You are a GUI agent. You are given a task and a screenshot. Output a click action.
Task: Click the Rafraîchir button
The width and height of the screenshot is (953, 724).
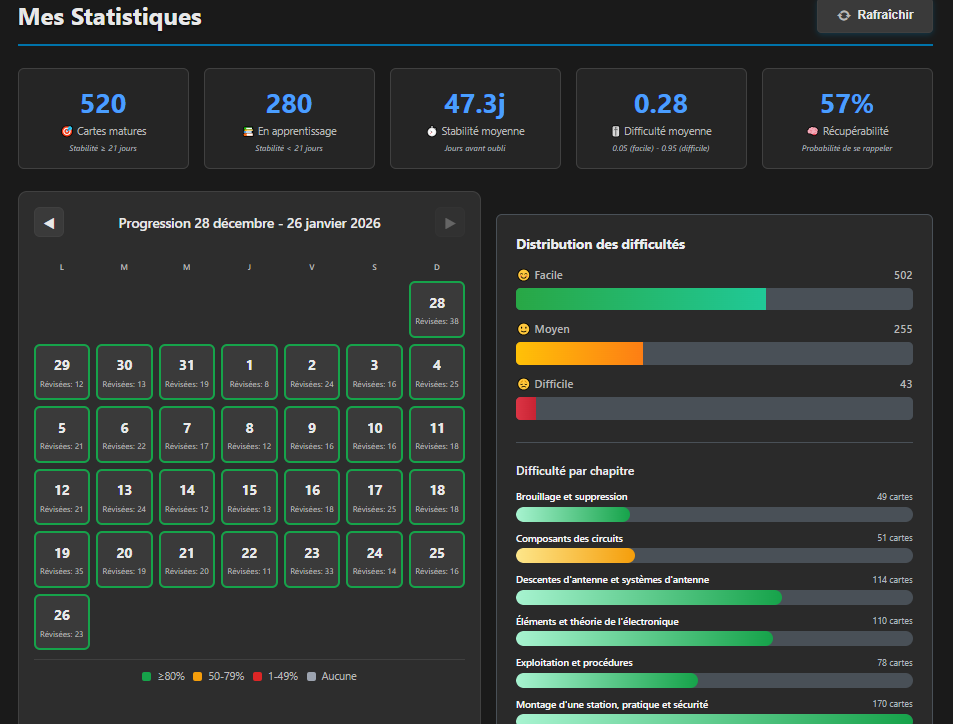875,15
